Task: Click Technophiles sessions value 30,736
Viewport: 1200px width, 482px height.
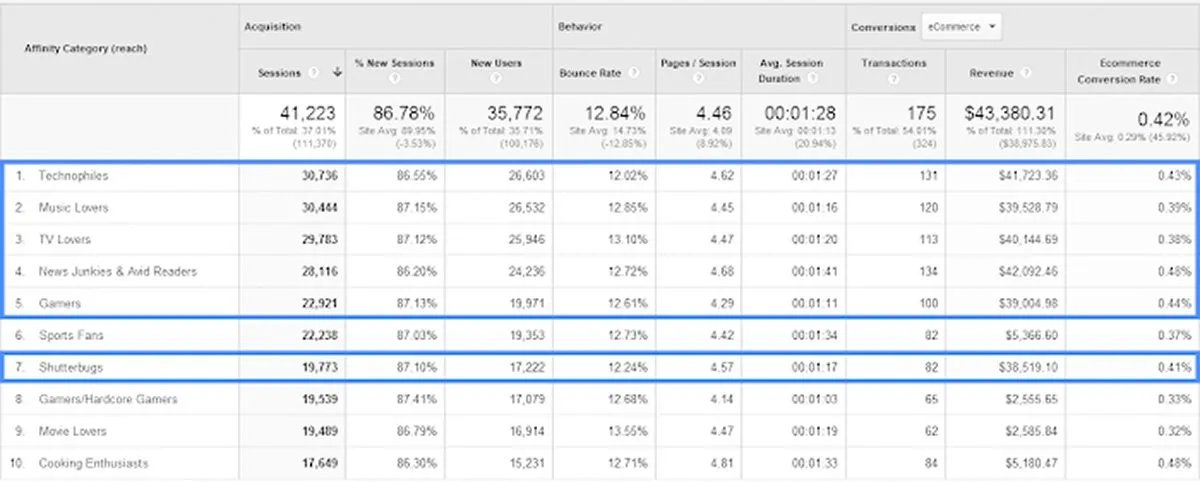Action: [319, 175]
